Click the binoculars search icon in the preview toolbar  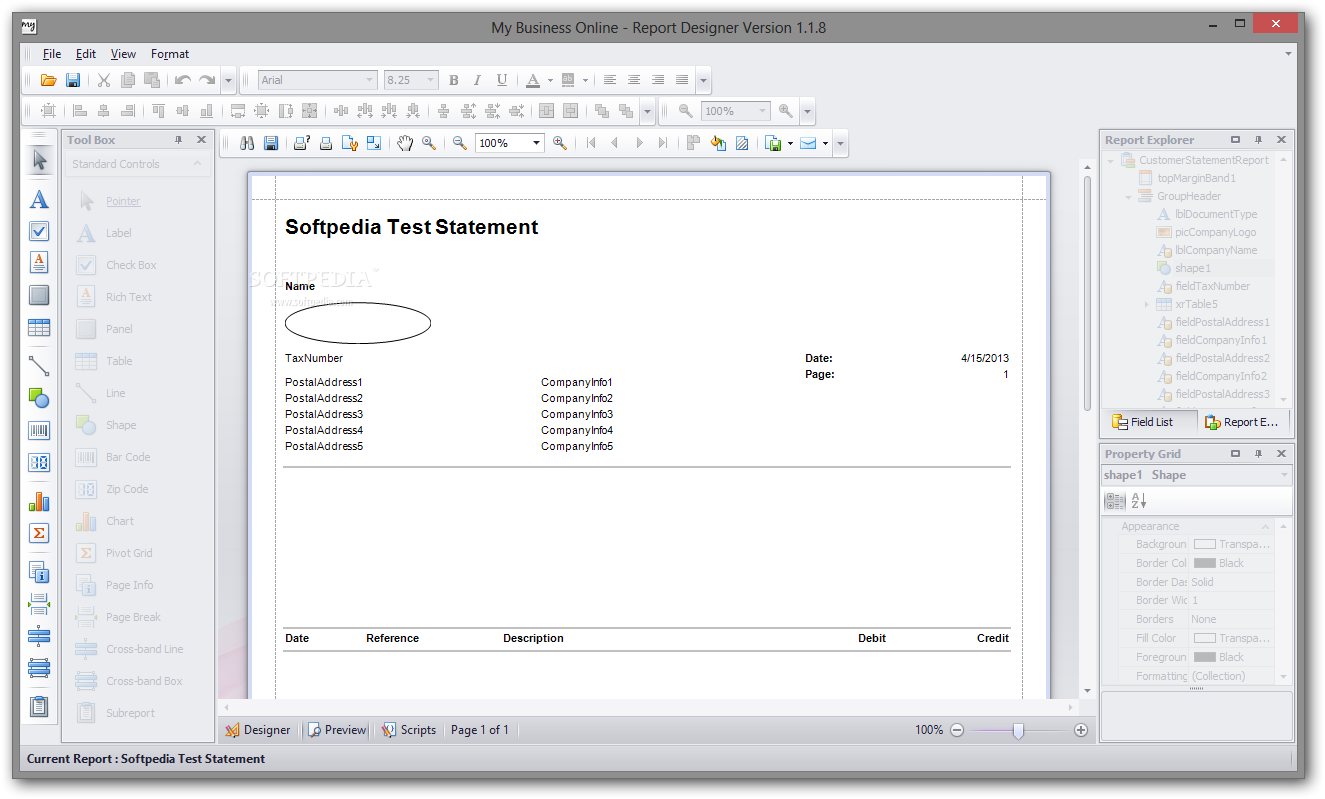point(247,143)
